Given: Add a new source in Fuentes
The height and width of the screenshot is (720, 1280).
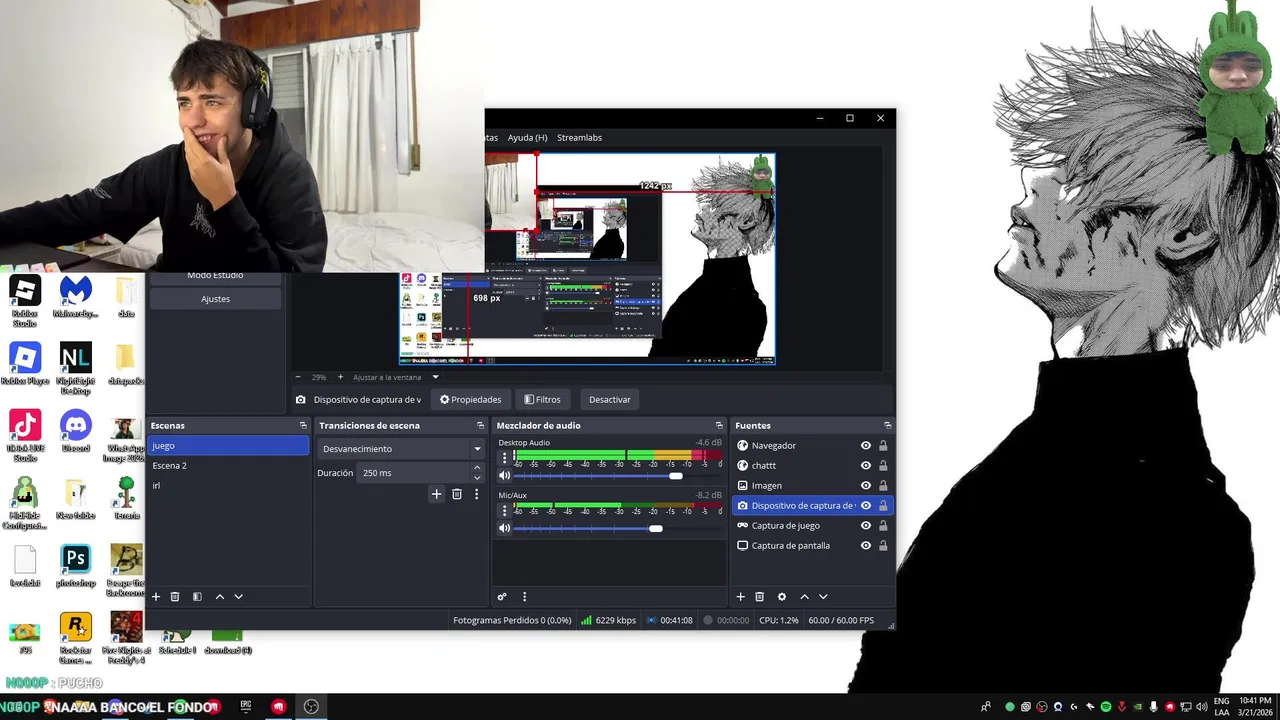Looking at the screenshot, I should [741, 597].
